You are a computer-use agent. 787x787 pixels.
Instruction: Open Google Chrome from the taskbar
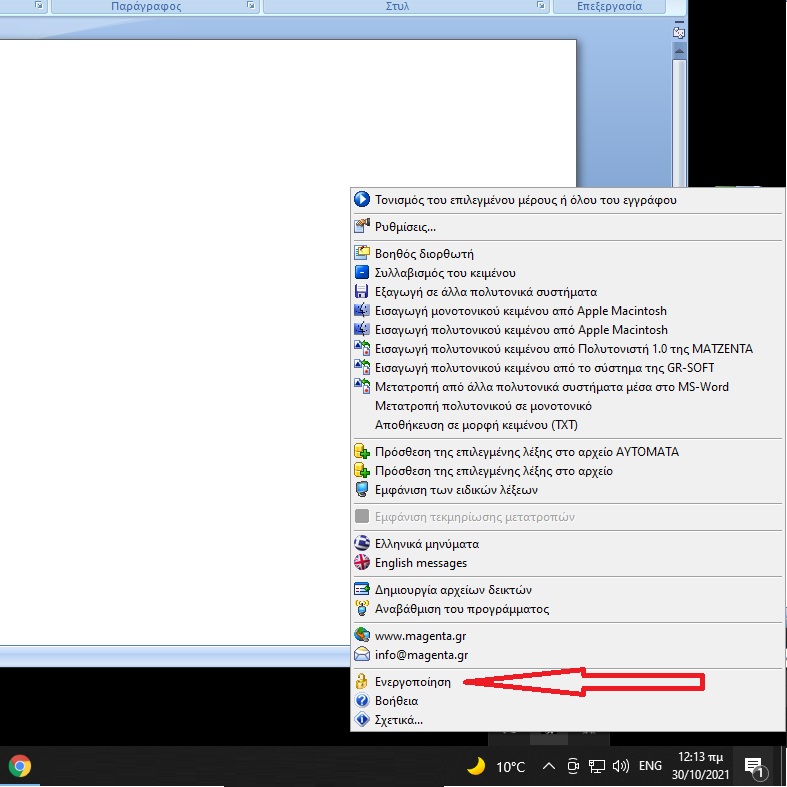(x=20, y=767)
